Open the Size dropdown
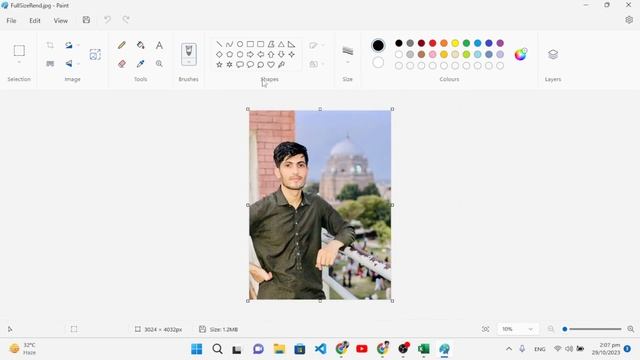The image size is (640, 360). click(x=348, y=62)
